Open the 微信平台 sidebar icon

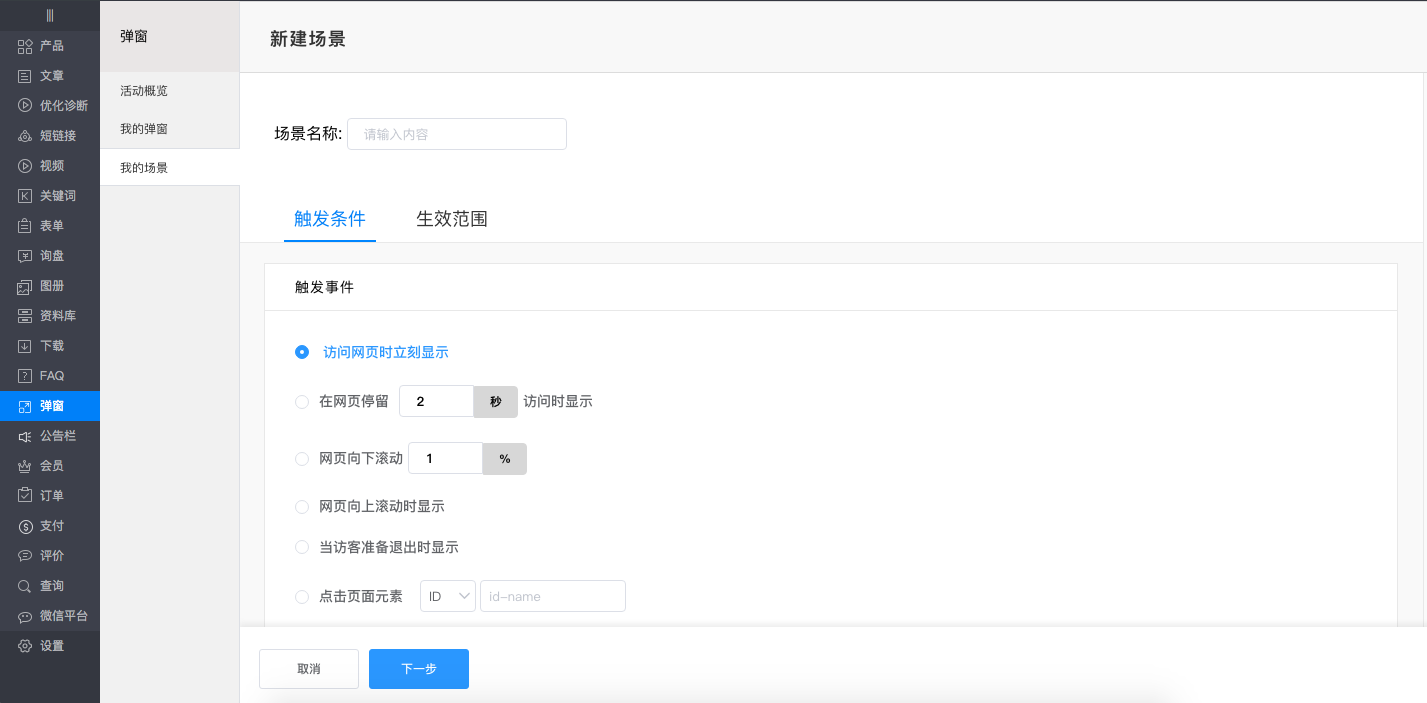click(25, 617)
